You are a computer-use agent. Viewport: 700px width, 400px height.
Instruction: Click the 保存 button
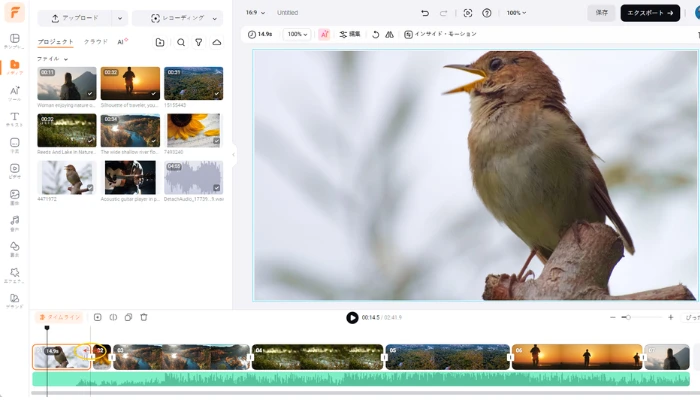(x=601, y=13)
